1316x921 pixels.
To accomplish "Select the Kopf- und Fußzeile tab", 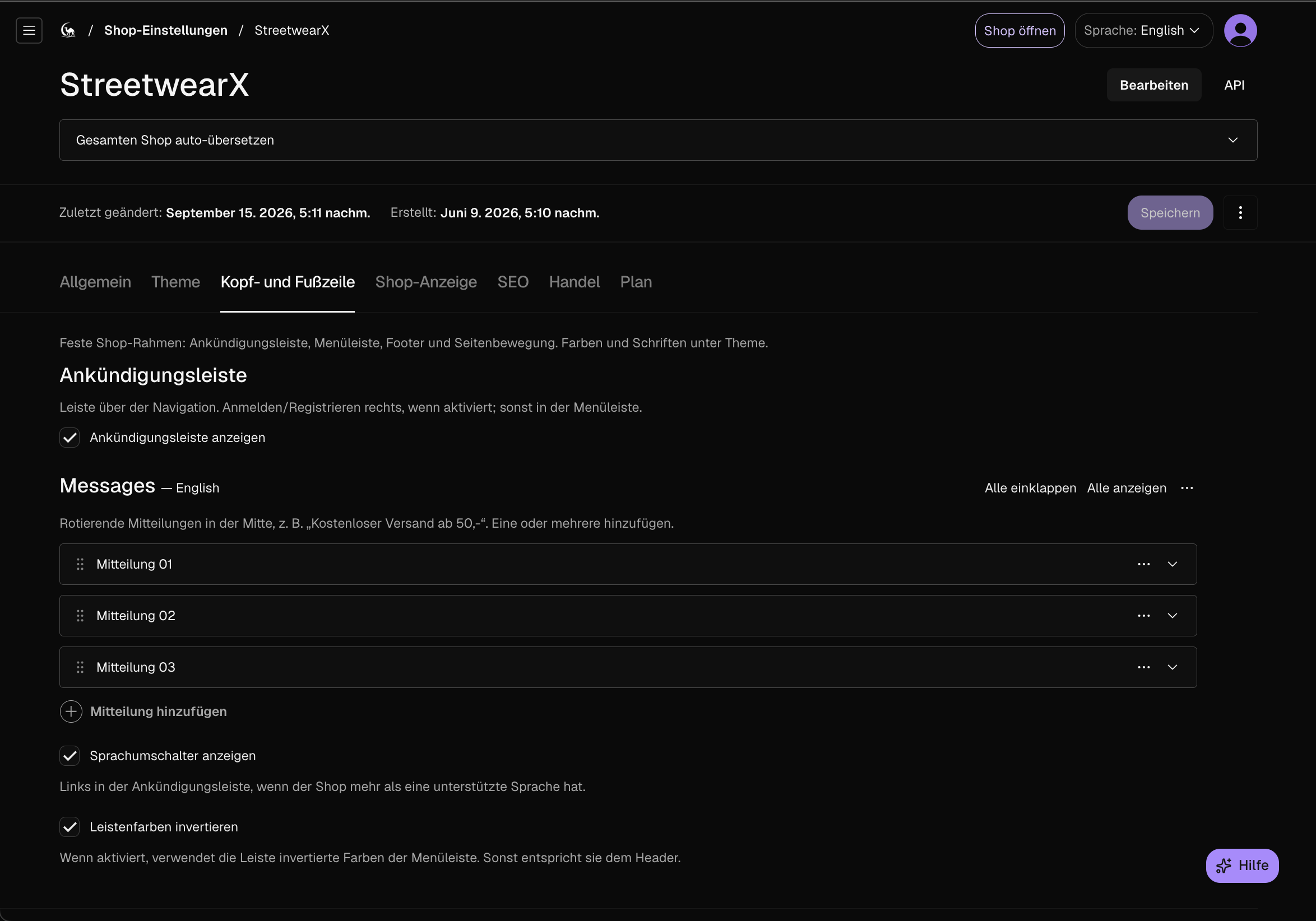I will [x=288, y=282].
